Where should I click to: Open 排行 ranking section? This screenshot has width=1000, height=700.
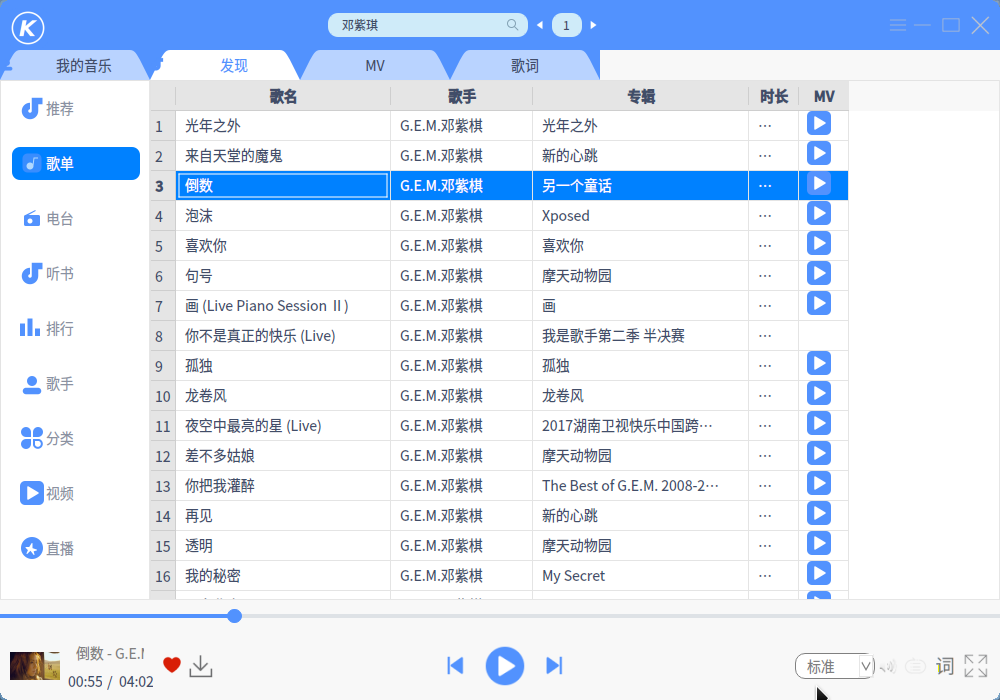(47, 328)
